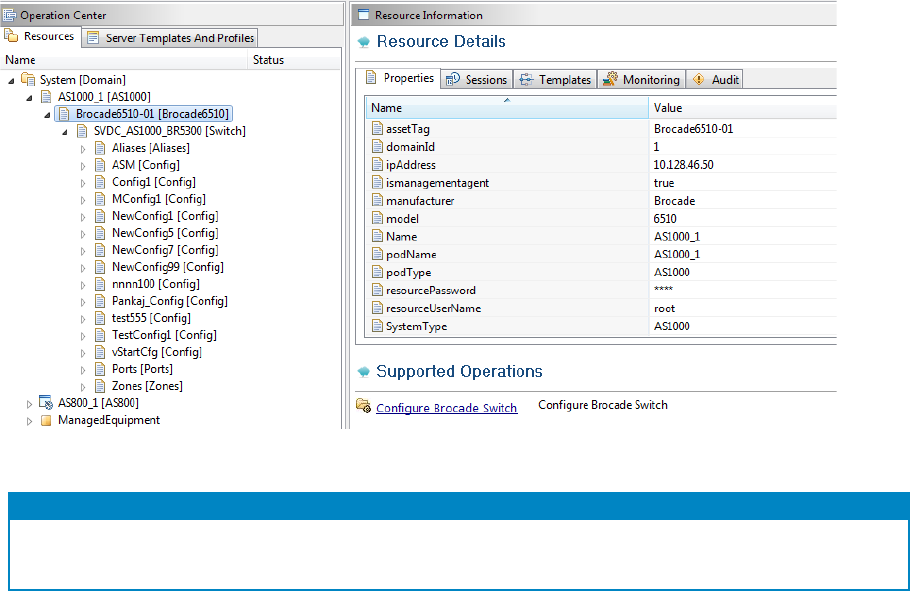Click the ManagedEquipment folder icon
The width and height of the screenshot is (910, 591).
(46, 420)
